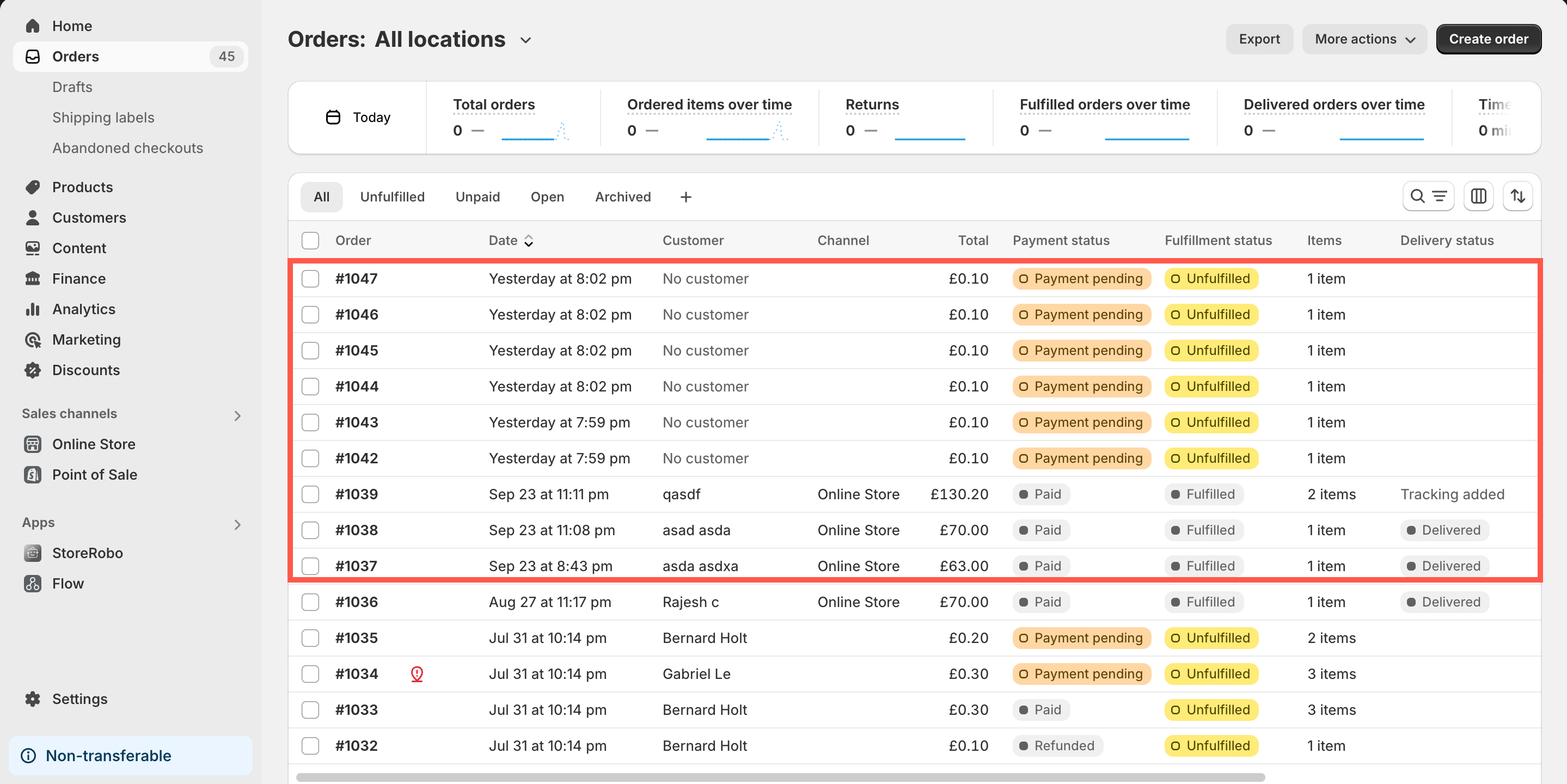Add a new view with the plus icon
1567x784 pixels.
(x=685, y=197)
